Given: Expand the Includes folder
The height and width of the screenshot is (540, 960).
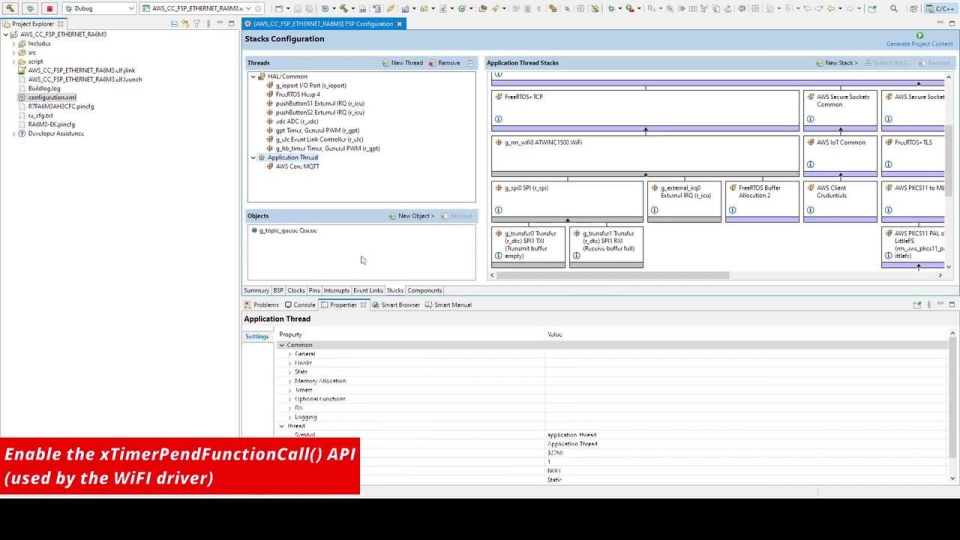Looking at the screenshot, I should point(14,44).
